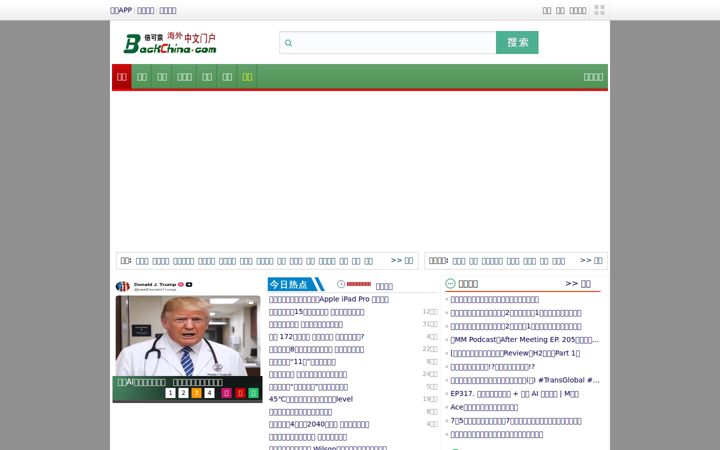This screenshot has height=450, width=720.
Task: Click the green 搜索 search button
Action: pyautogui.click(x=517, y=42)
